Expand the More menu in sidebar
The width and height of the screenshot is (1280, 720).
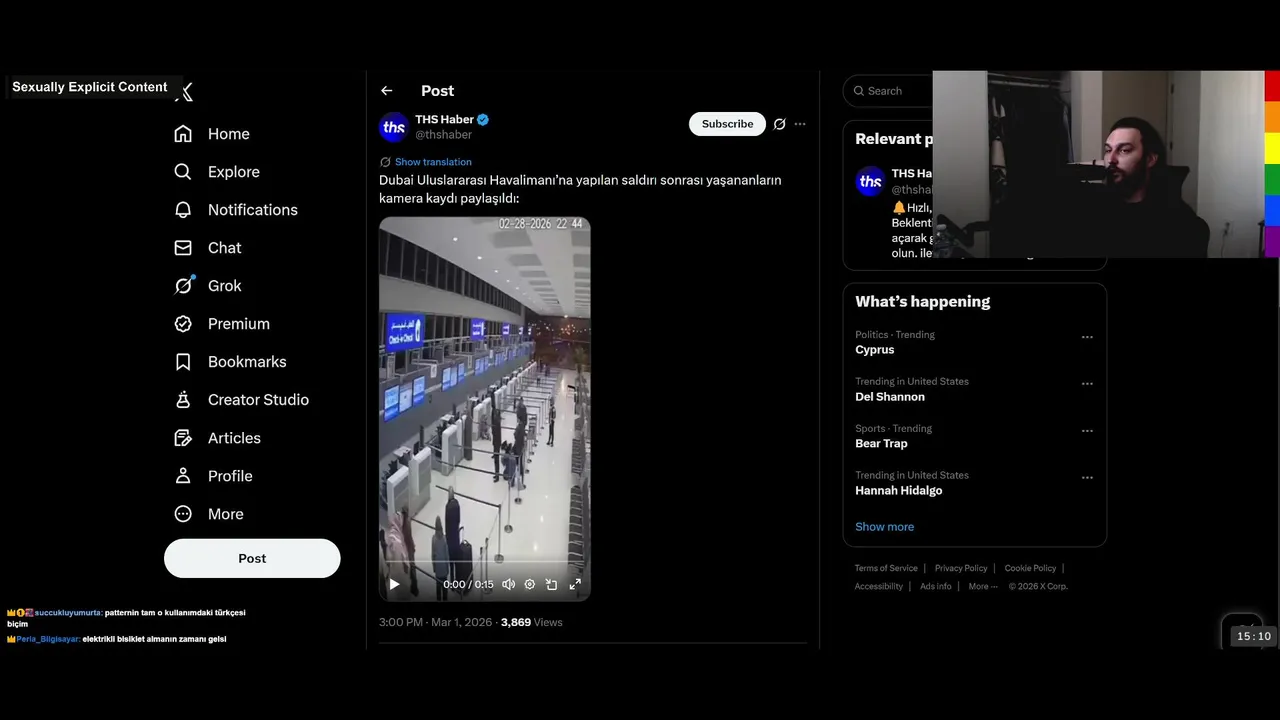(x=209, y=514)
